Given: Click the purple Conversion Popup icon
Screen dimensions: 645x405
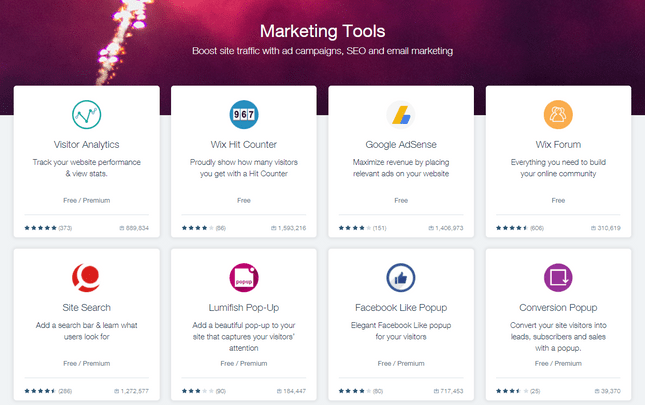Looking at the screenshot, I should (x=558, y=277).
